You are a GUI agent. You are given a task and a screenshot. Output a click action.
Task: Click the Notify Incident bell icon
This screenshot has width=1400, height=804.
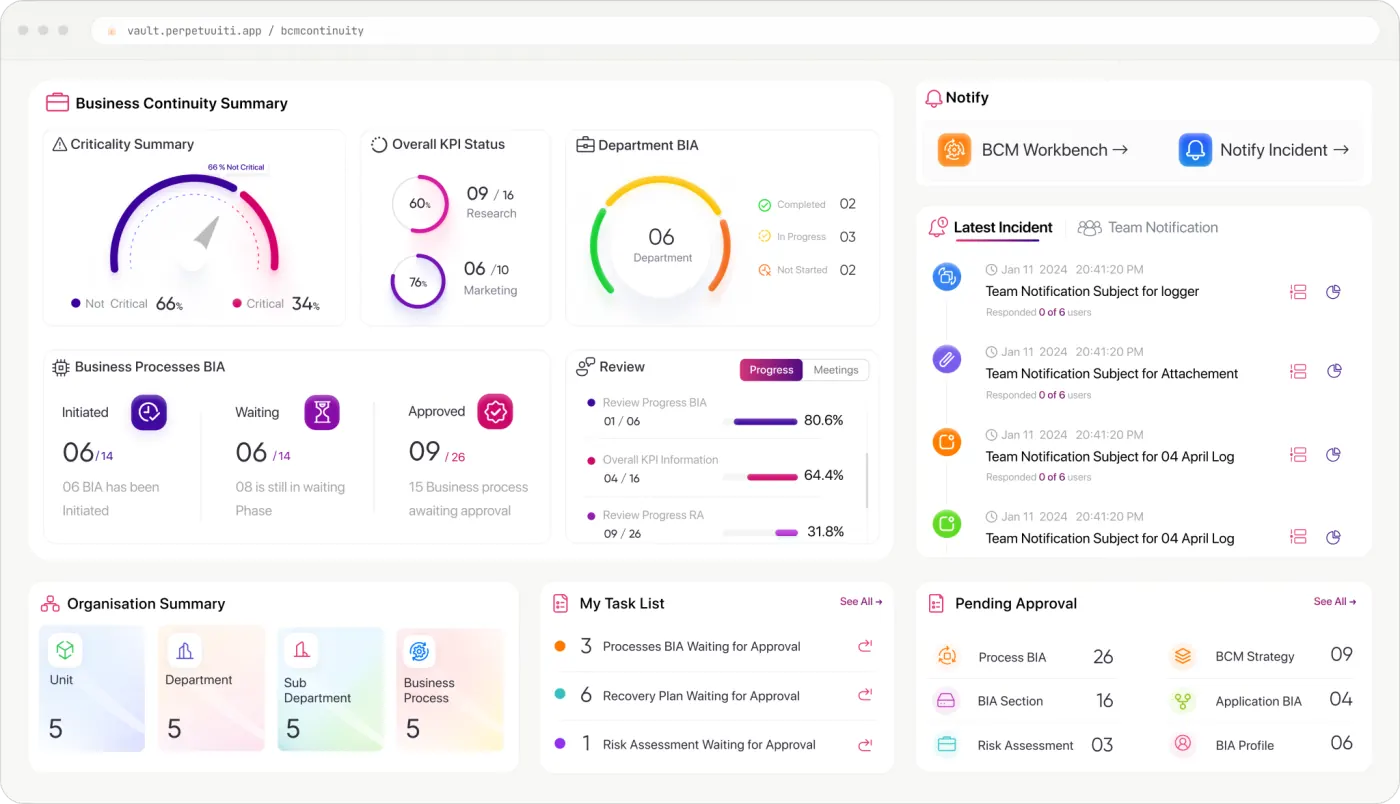pyautogui.click(x=1194, y=150)
